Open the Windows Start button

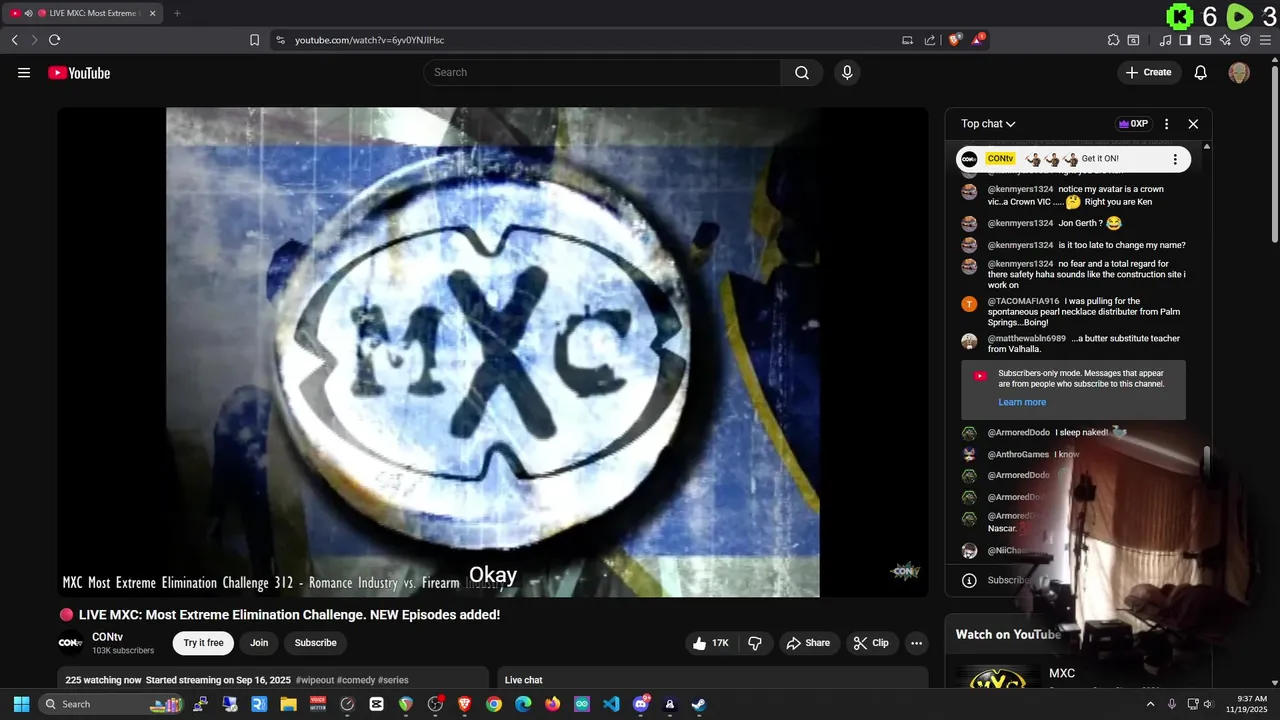21,704
